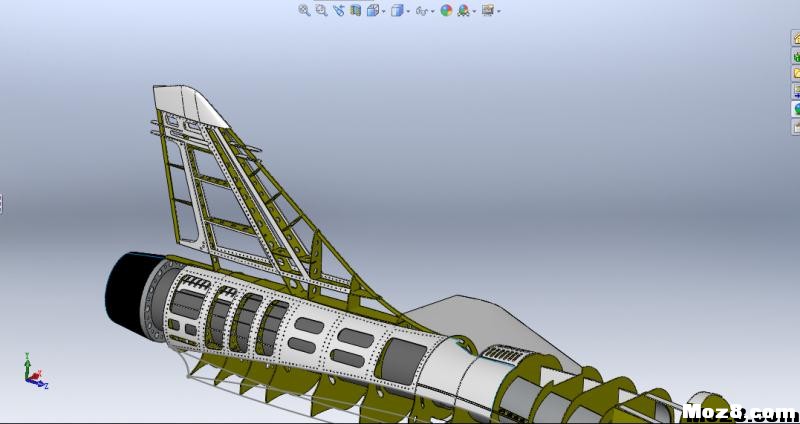Activate the Zoom to Area tool
This screenshot has height=424, width=800.
[x=321, y=10]
